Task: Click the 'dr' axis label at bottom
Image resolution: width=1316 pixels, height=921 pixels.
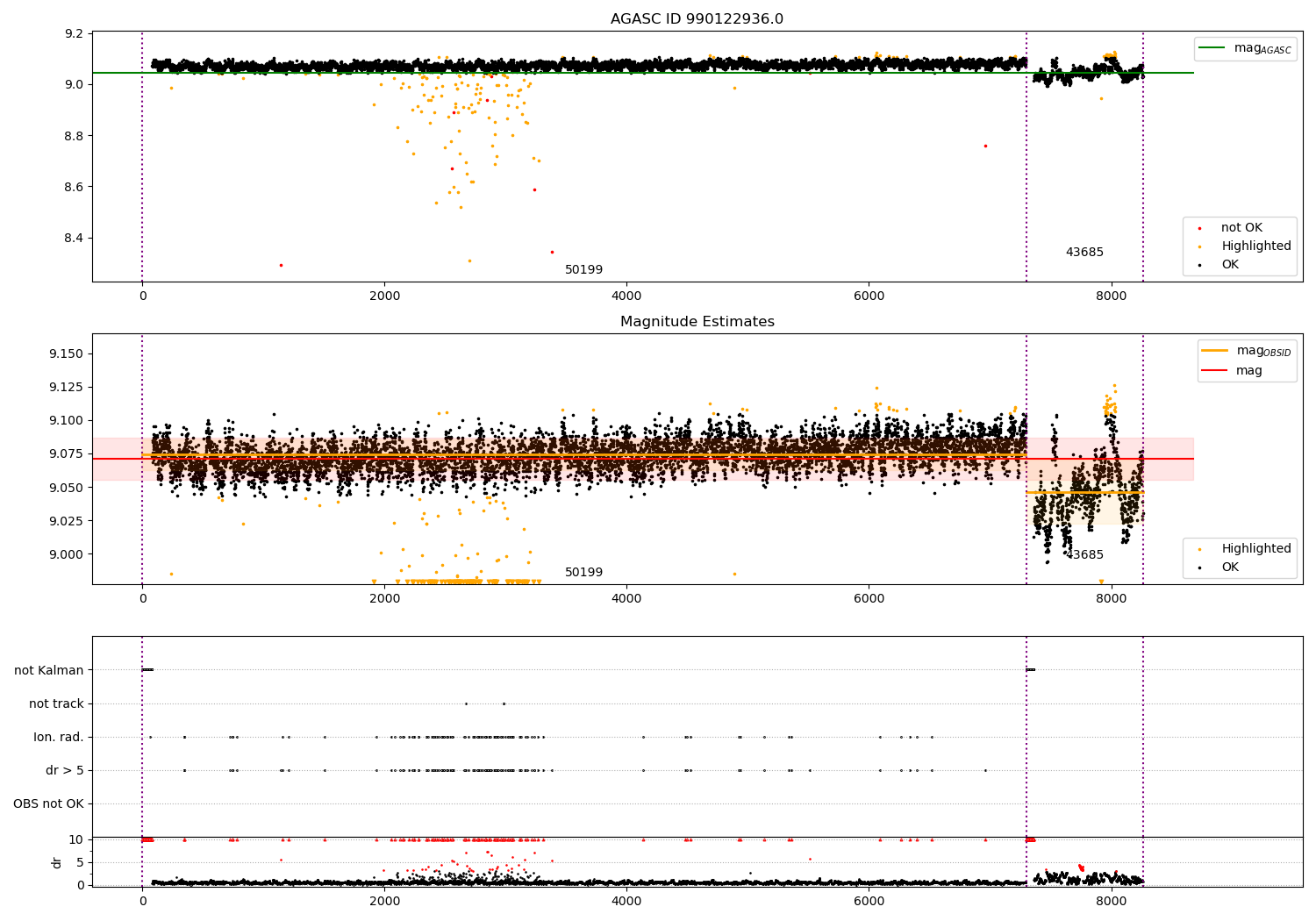Action: [57, 862]
